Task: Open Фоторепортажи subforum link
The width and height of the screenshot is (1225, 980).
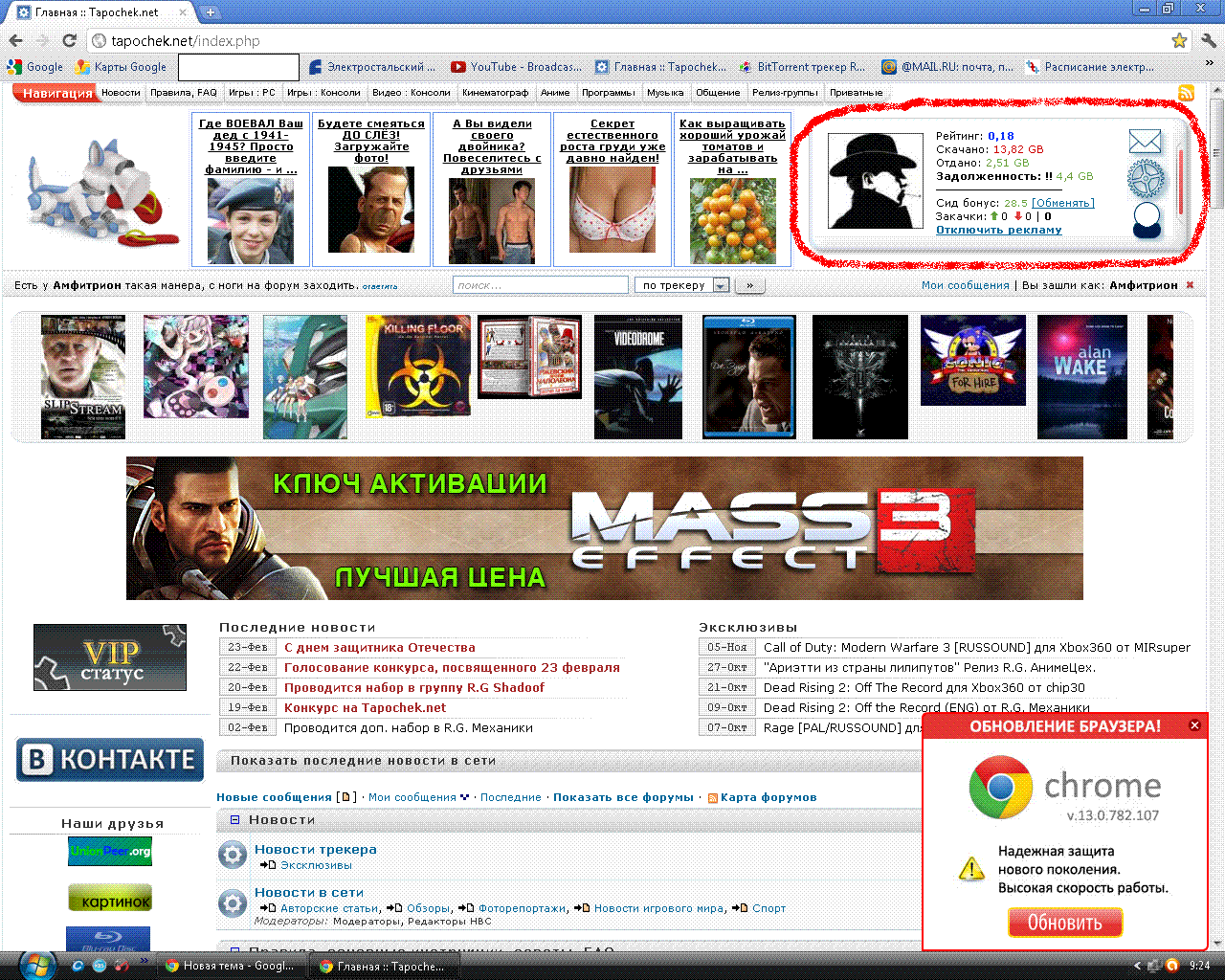Action: coord(522,908)
